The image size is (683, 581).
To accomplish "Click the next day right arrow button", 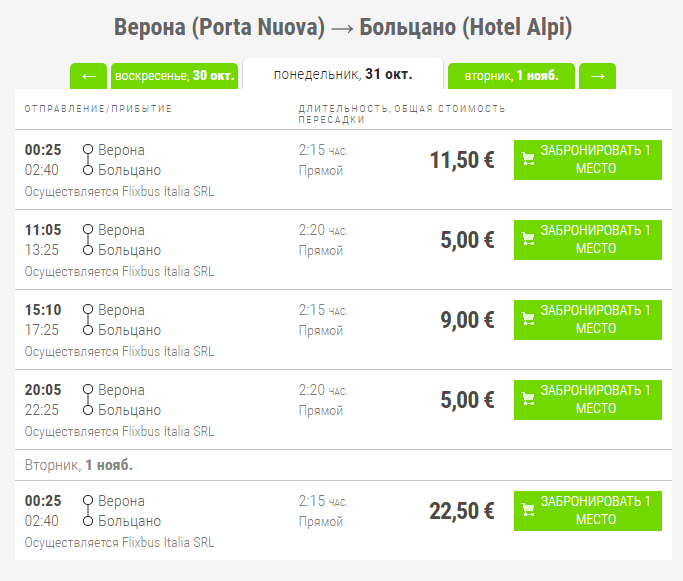I will coord(597,76).
